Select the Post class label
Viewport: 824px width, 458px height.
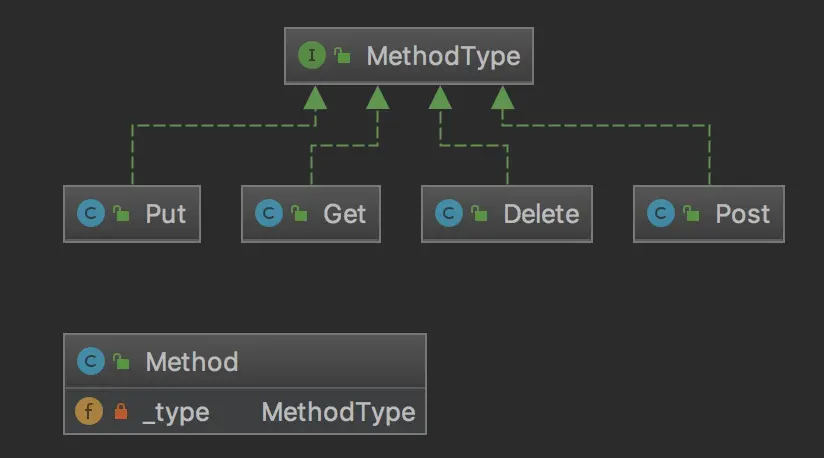743,214
